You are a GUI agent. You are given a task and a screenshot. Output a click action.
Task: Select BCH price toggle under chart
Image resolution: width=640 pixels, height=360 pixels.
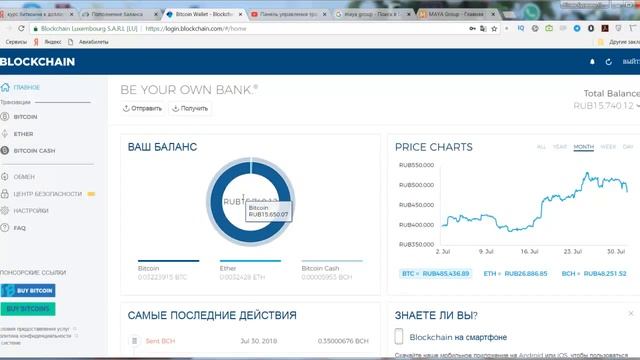click(x=593, y=273)
